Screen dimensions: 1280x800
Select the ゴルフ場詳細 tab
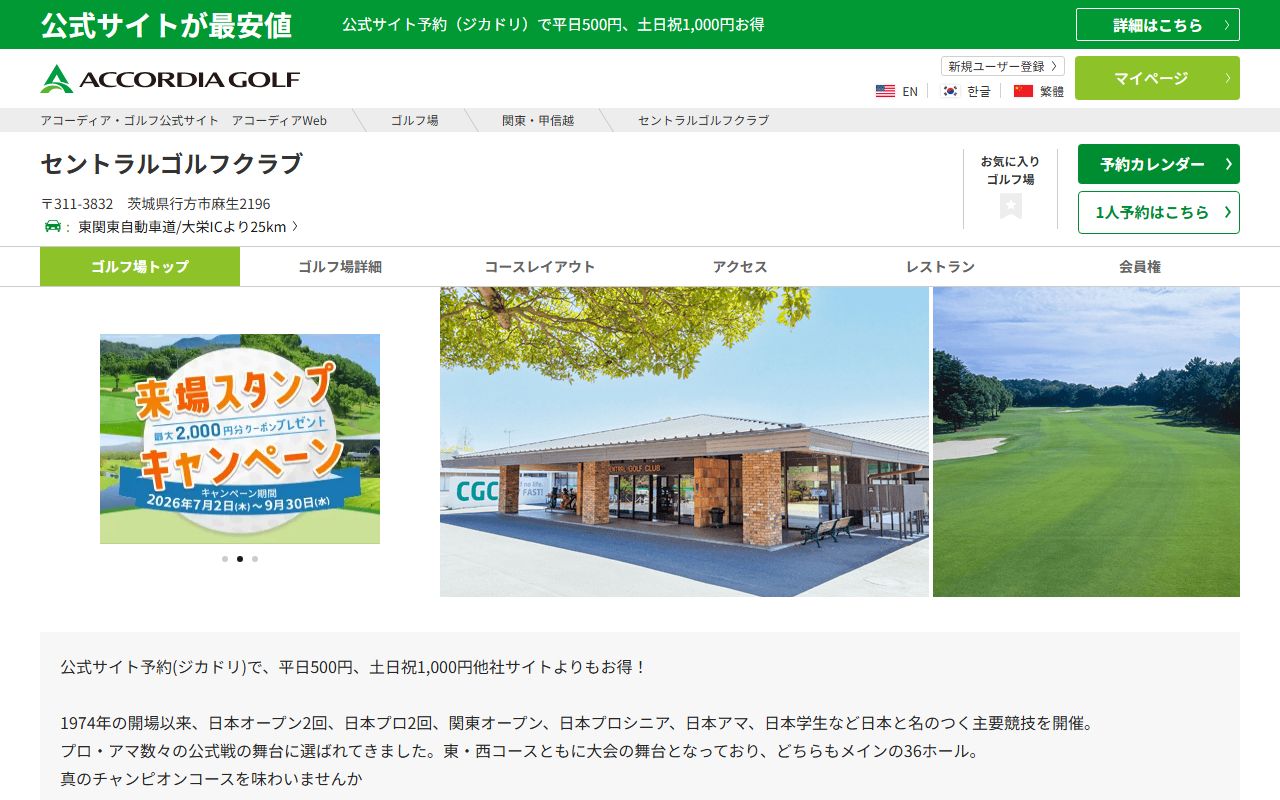pyautogui.click(x=340, y=267)
